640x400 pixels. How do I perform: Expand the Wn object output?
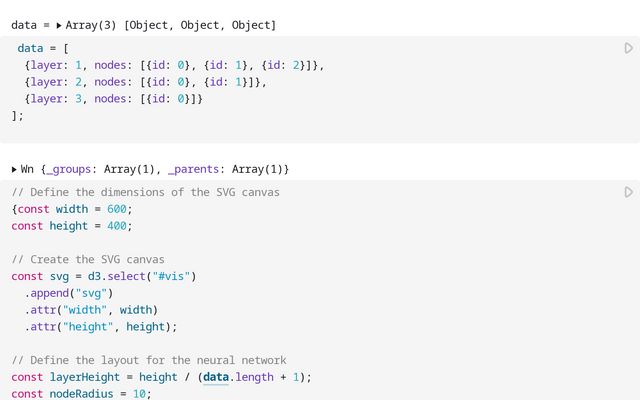click(14, 169)
